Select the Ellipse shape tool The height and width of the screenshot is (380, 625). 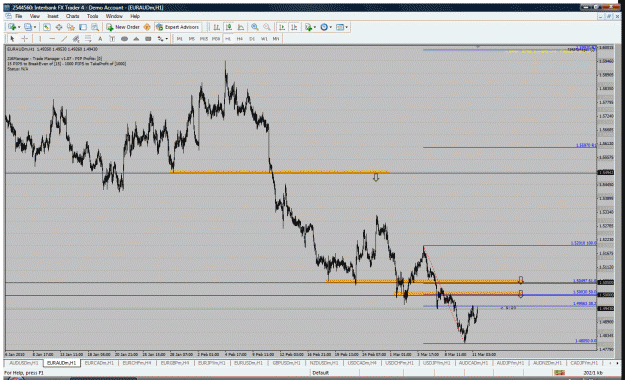coord(124,39)
